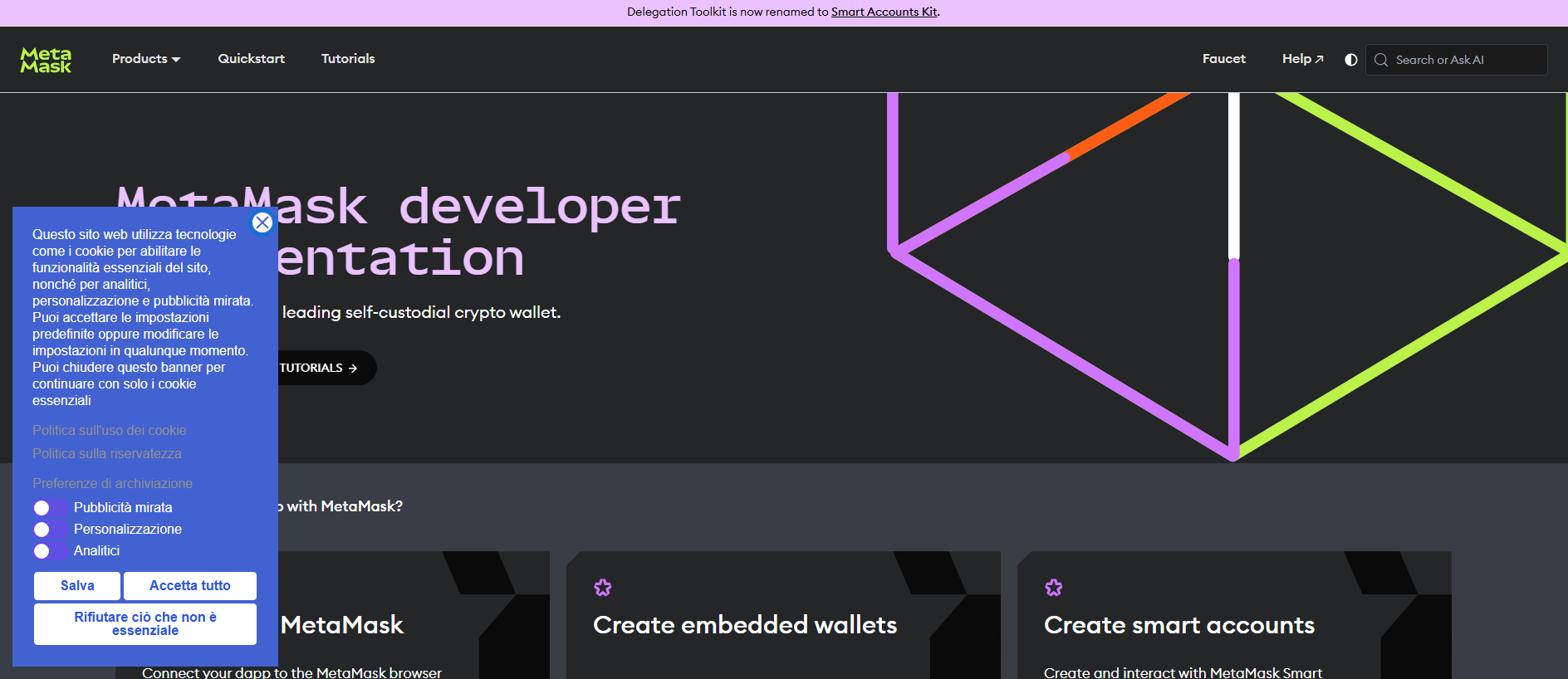The image size is (1568, 679).
Task: Toggle dark/light theme icon
Action: pyautogui.click(x=1351, y=60)
